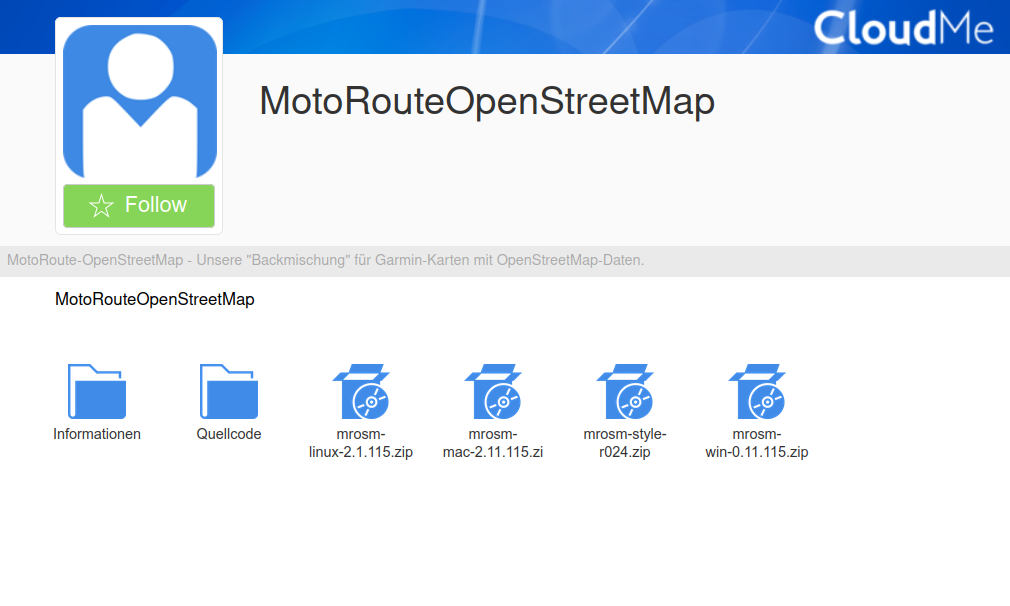Click the large MotoRouteOpenStreetMap profile heading
This screenshot has height=606, width=1010.
(487, 101)
